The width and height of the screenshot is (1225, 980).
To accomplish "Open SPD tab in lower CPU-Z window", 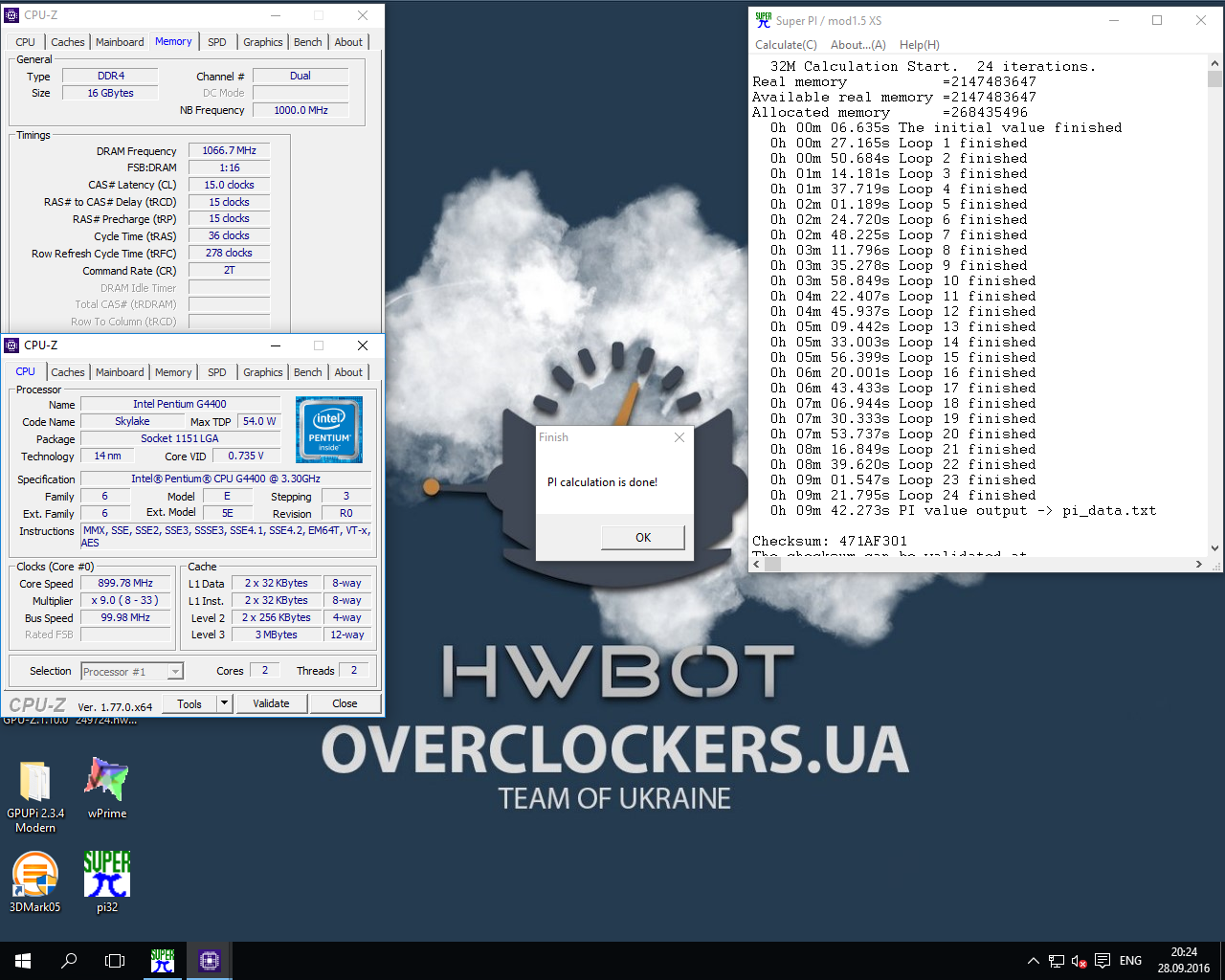I will tap(217, 372).
